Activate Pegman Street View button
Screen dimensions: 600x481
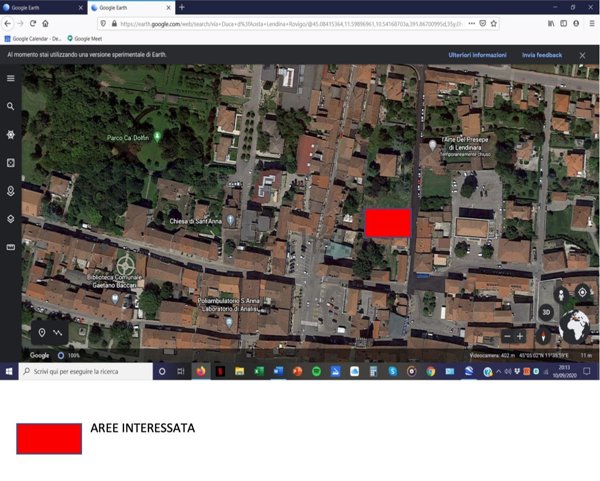click(x=561, y=295)
